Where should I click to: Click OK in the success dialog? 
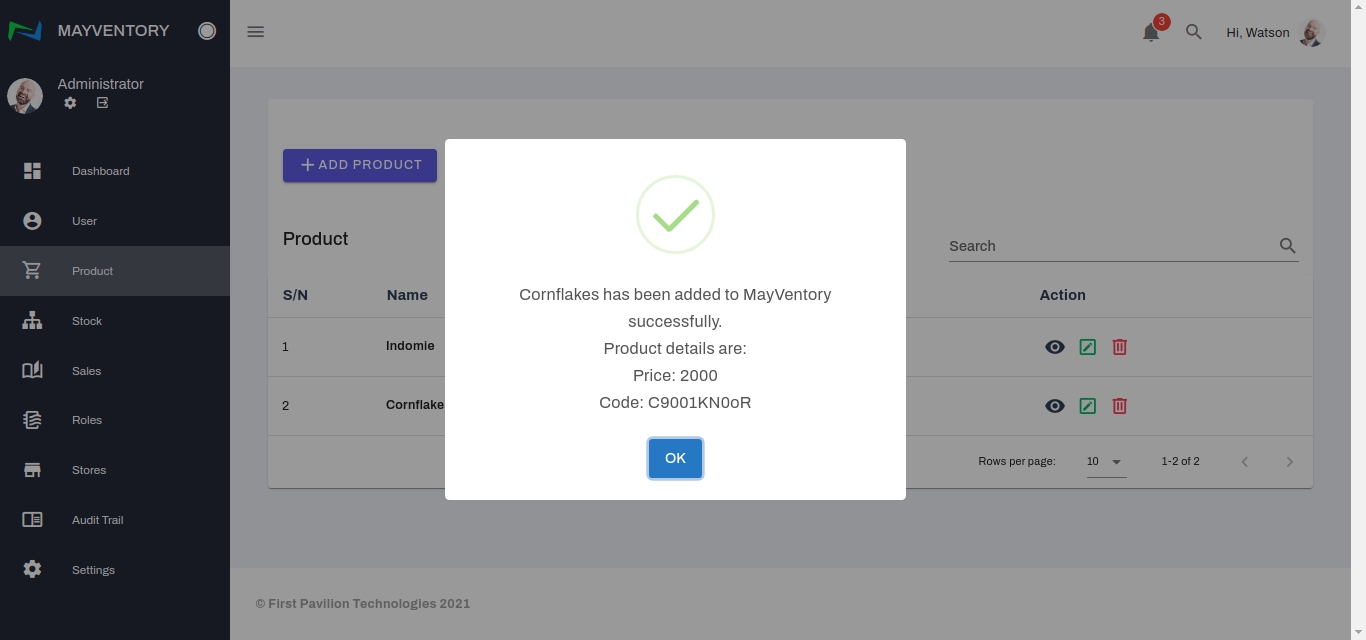[x=675, y=458]
